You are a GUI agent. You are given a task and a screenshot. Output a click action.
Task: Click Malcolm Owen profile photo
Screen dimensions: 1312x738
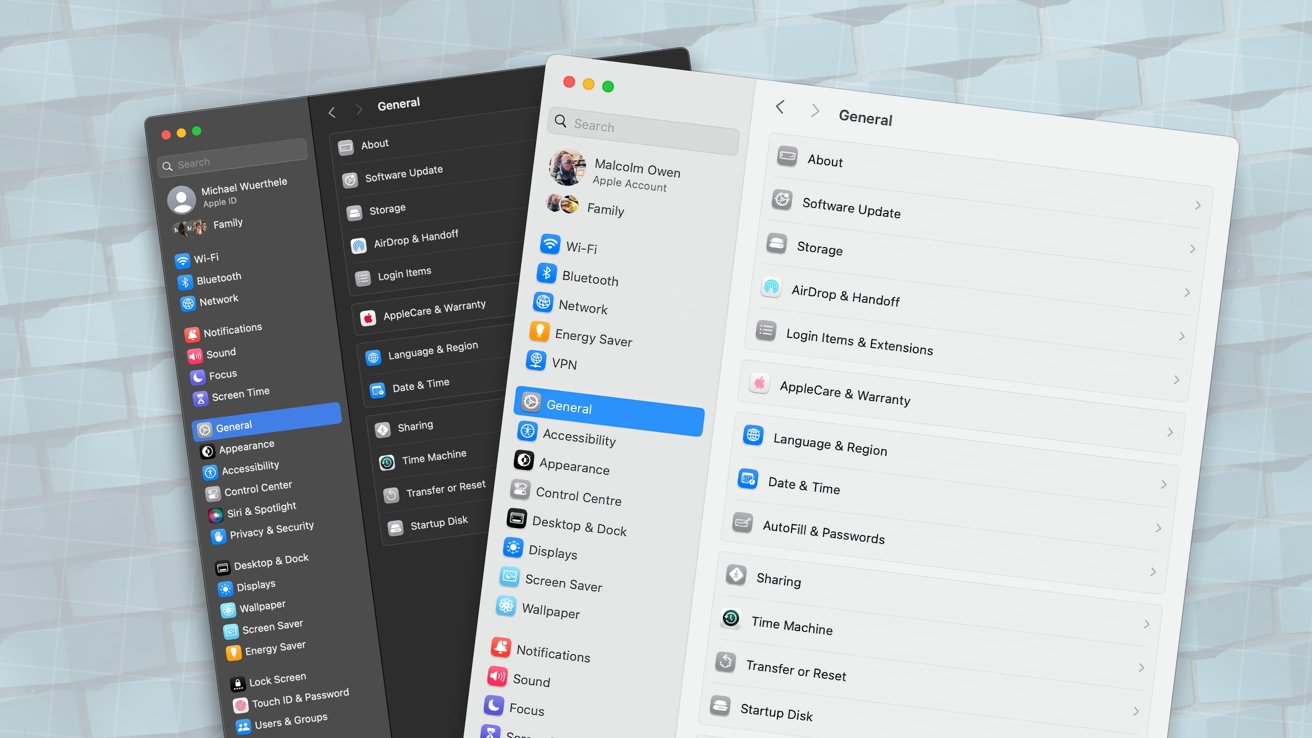(567, 167)
